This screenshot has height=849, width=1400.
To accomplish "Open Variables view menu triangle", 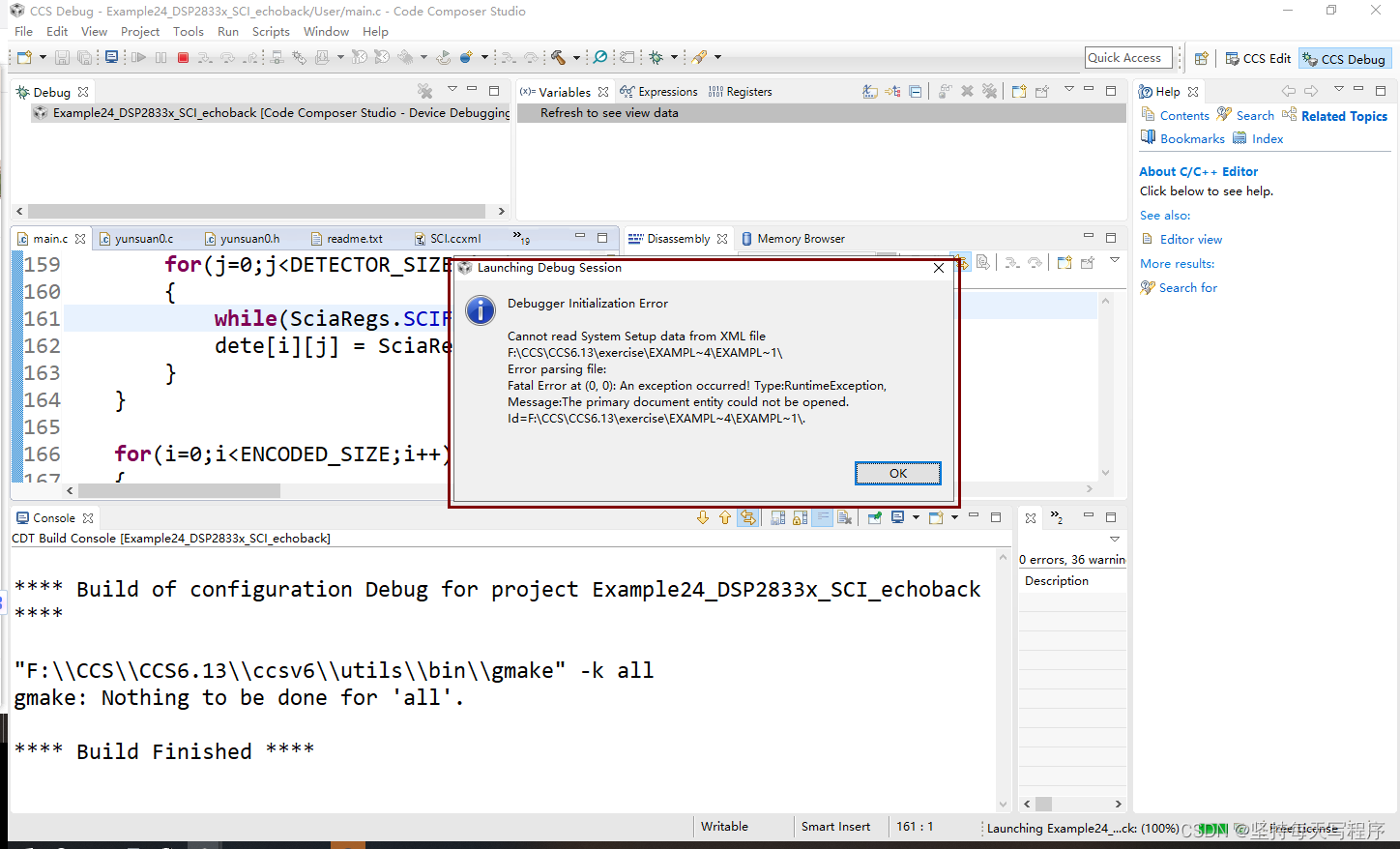I will (x=1068, y=89).
